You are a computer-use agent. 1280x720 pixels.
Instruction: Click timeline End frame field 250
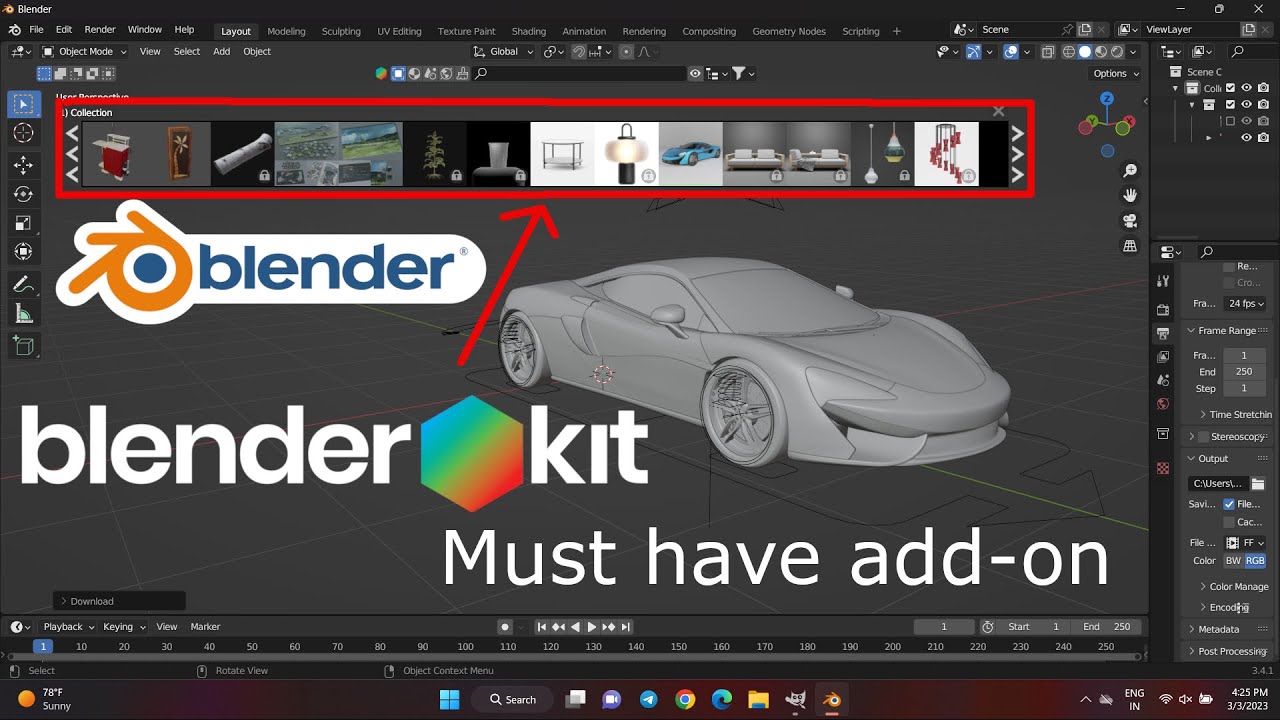1108,627
